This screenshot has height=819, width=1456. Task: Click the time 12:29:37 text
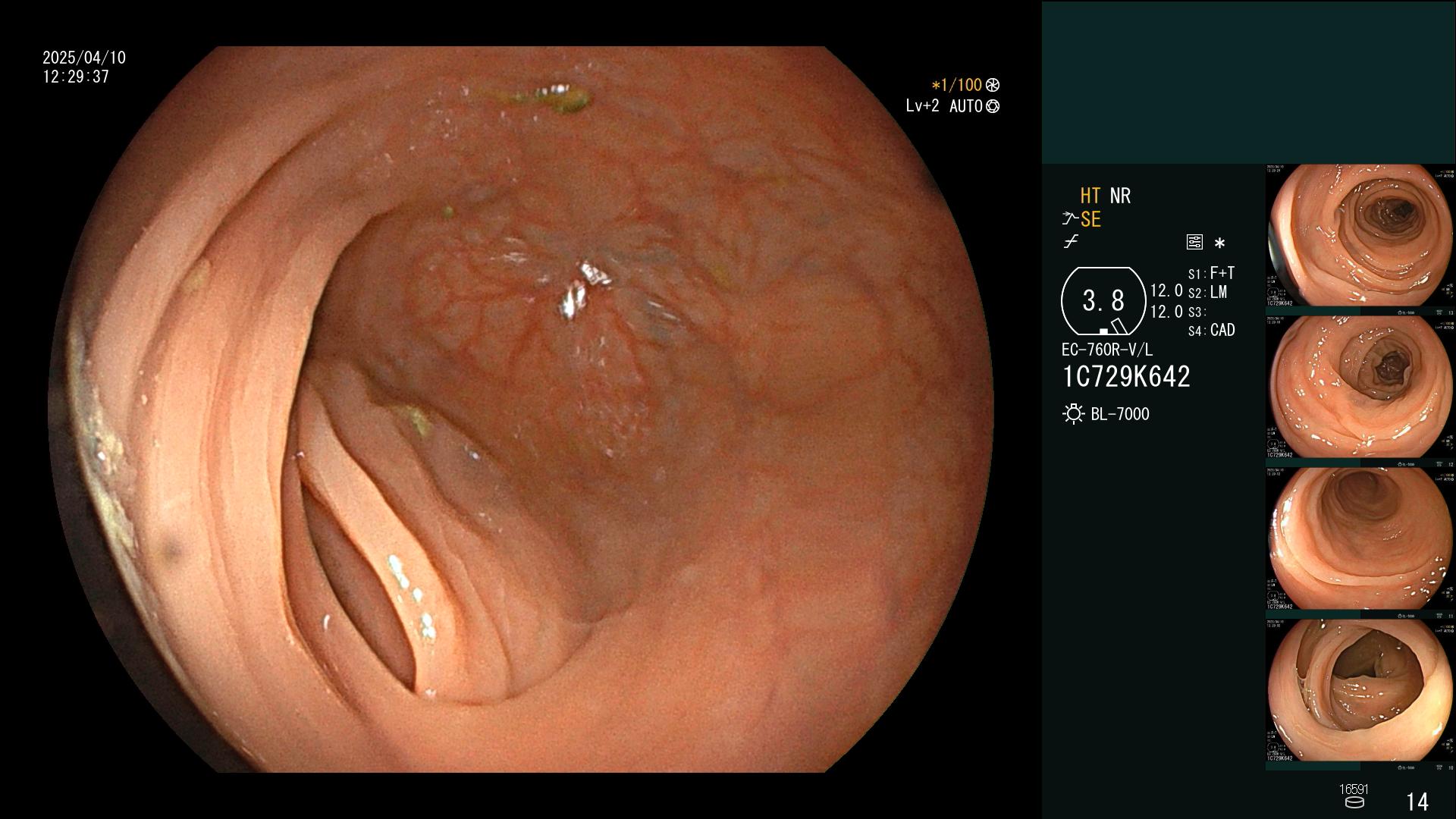coord(76,77)
